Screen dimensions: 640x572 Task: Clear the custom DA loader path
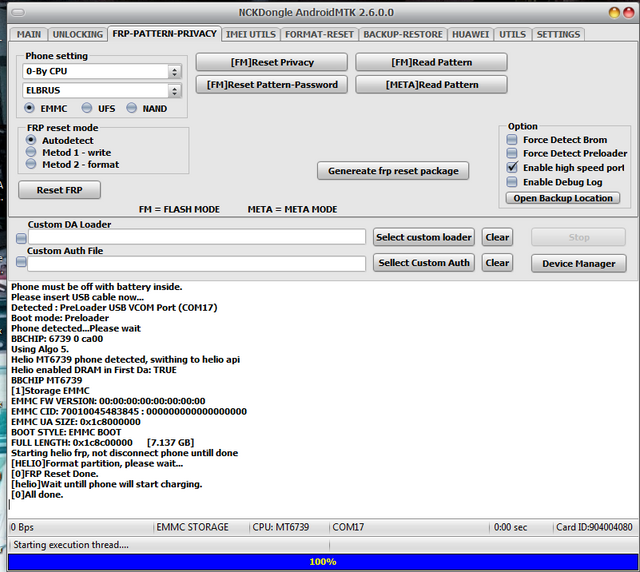point(497,237)
